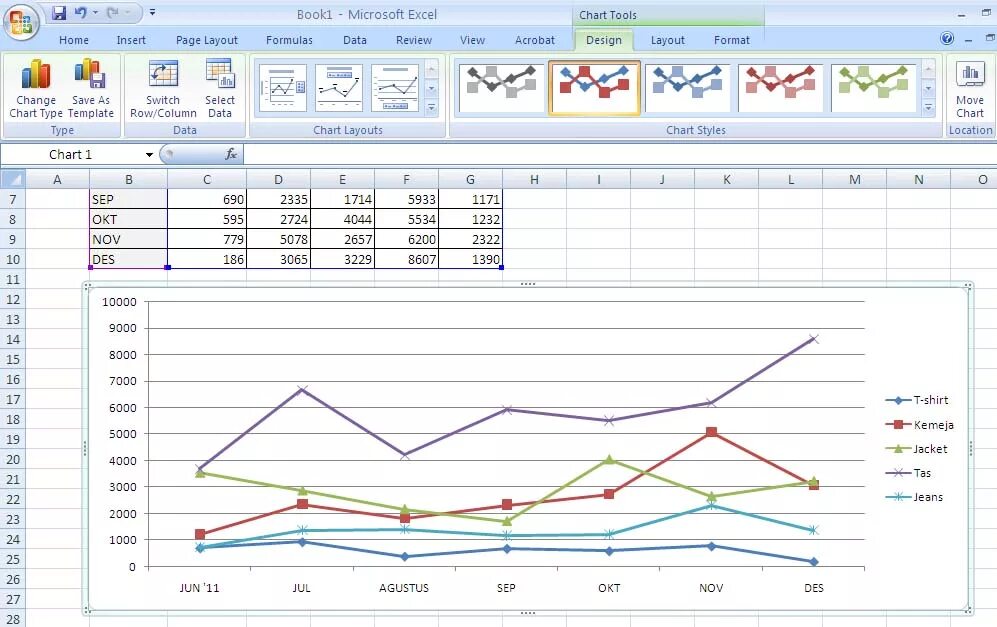The width and height of the screenshot is (997, 627).
Task: Click the Office button logo
Action: [21, 22]
